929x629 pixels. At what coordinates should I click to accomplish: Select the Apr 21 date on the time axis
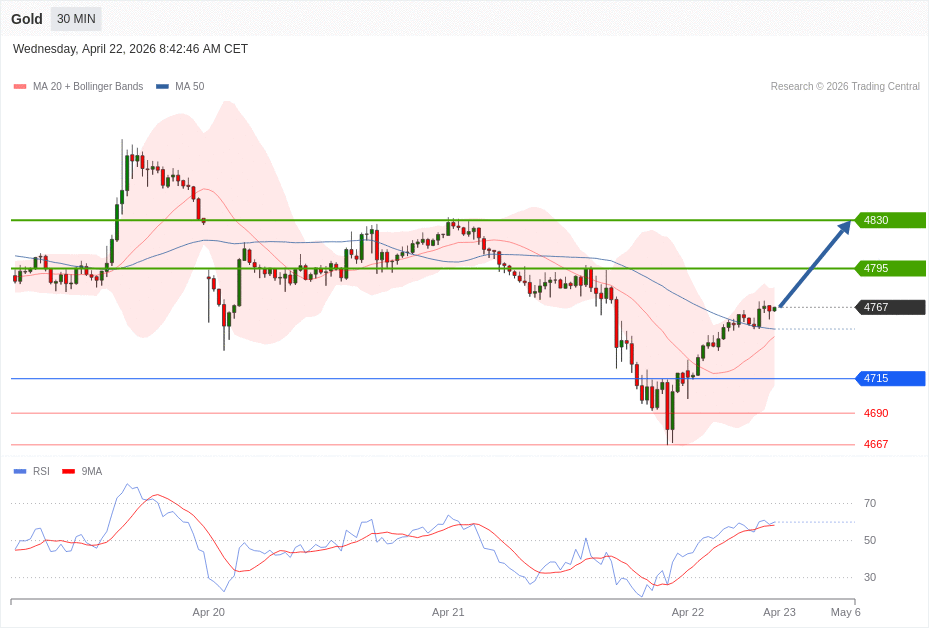tap(448, 612)
